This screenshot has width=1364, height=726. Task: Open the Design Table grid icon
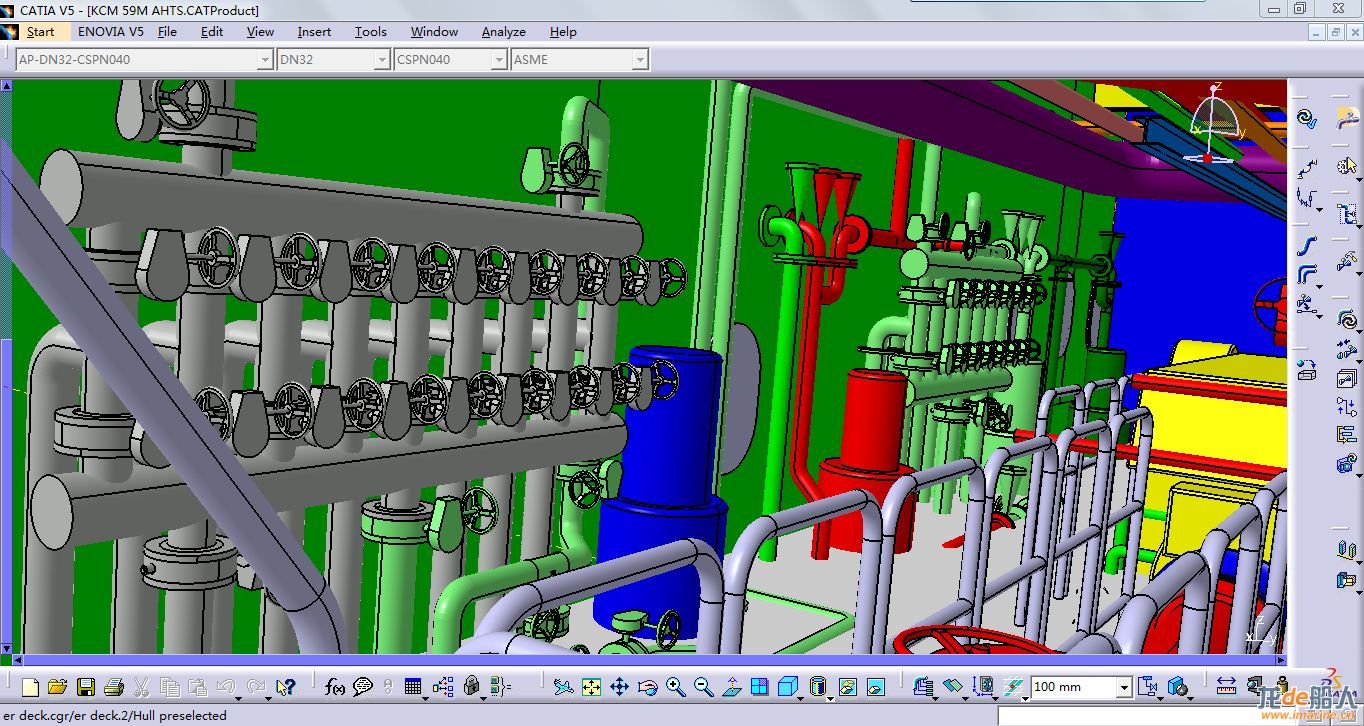coord(413,687)
